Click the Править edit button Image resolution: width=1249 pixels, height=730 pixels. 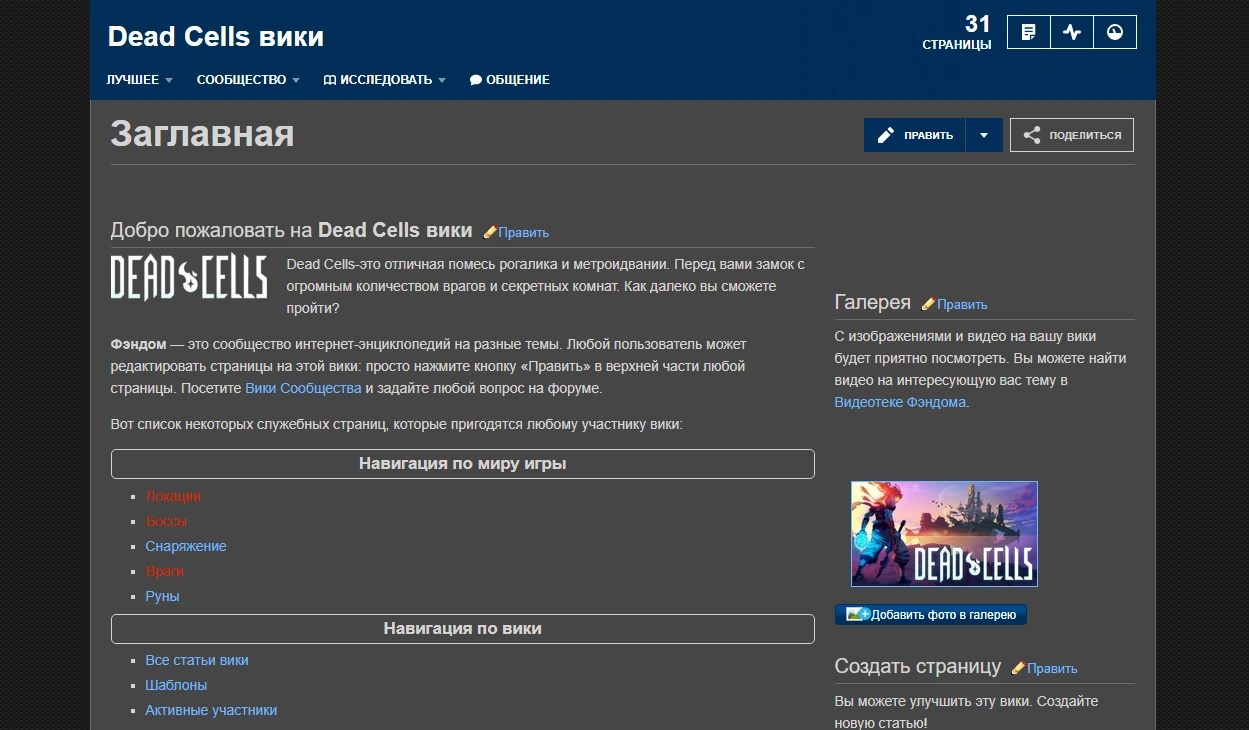coord(915,135)
